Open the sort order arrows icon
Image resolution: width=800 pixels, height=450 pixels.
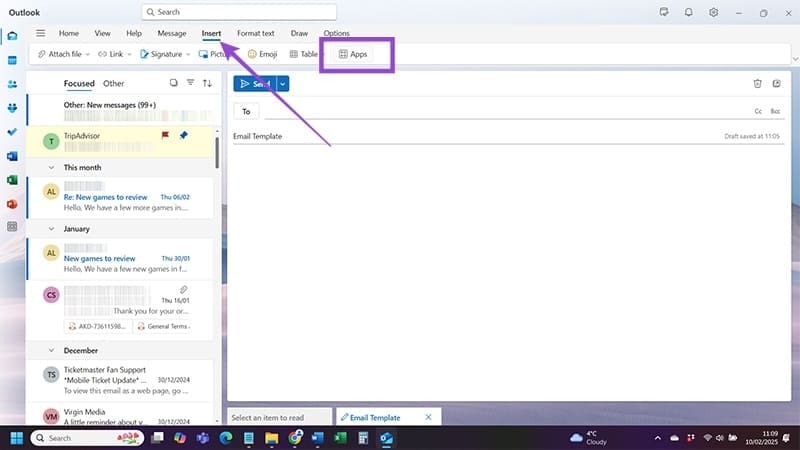coord(207,83)
